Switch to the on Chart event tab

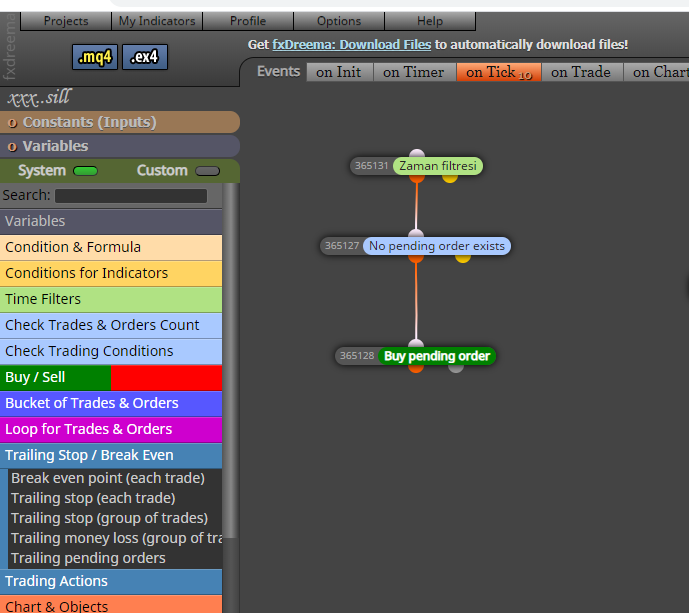point(656,72)
